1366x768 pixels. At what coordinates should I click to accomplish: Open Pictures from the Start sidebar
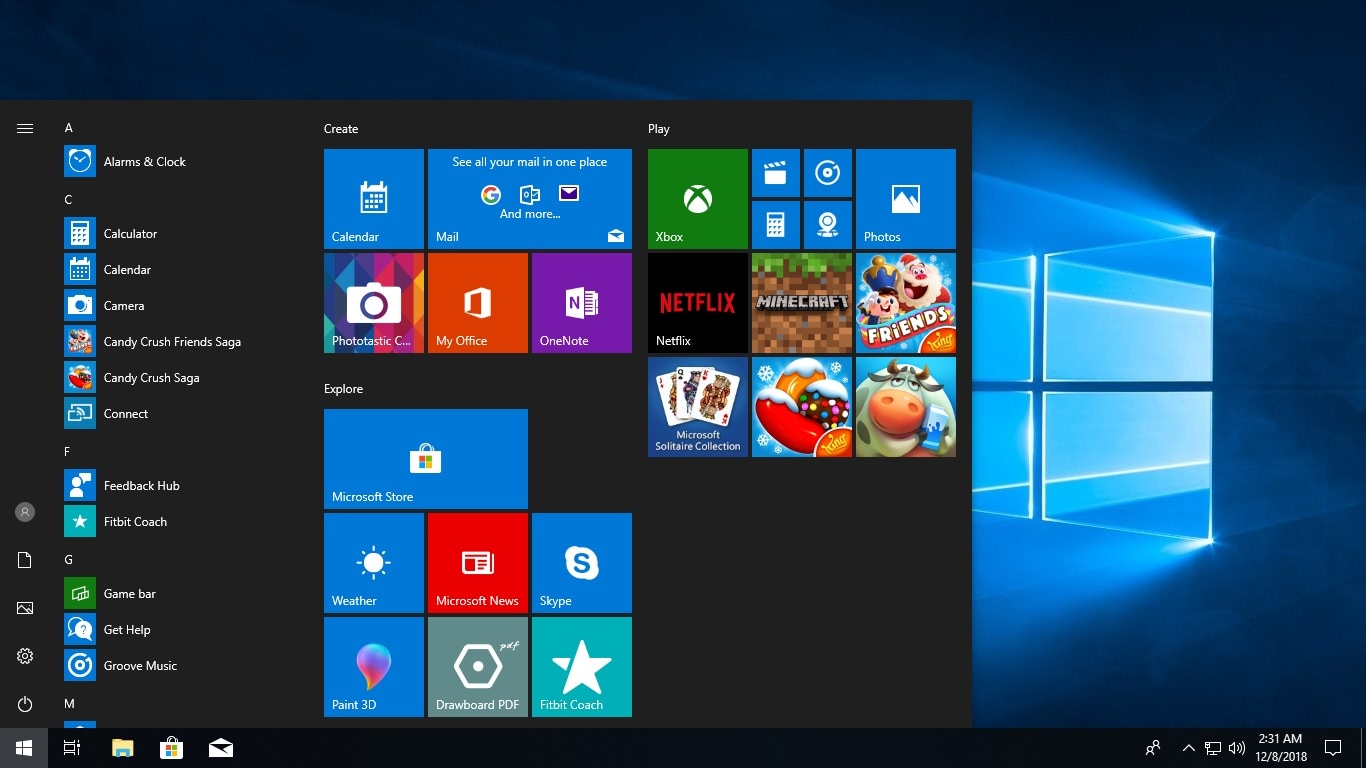[25, 608]
